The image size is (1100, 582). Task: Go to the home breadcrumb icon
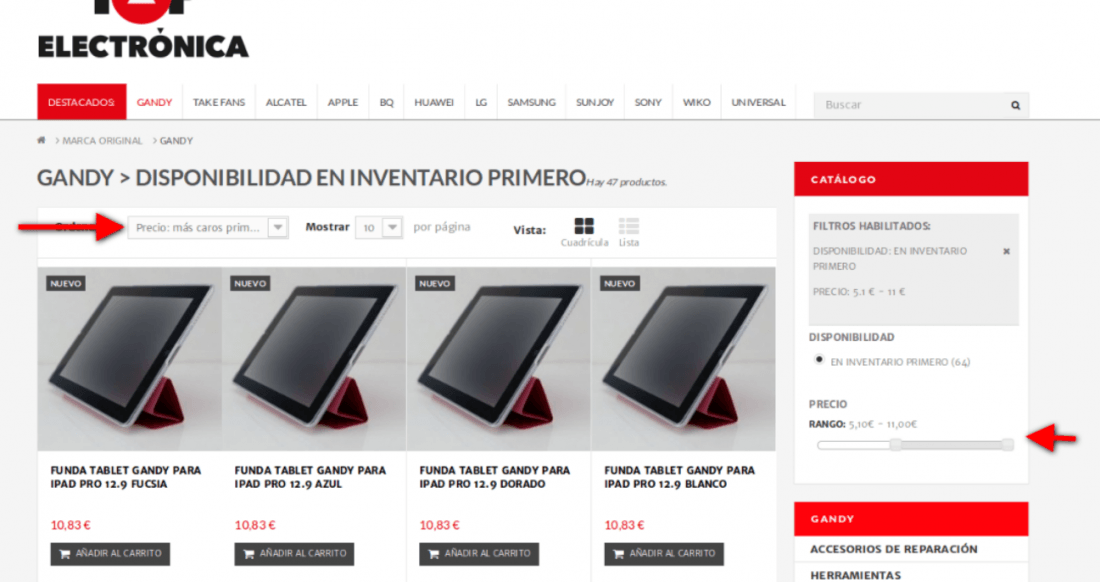coord(41,140)
